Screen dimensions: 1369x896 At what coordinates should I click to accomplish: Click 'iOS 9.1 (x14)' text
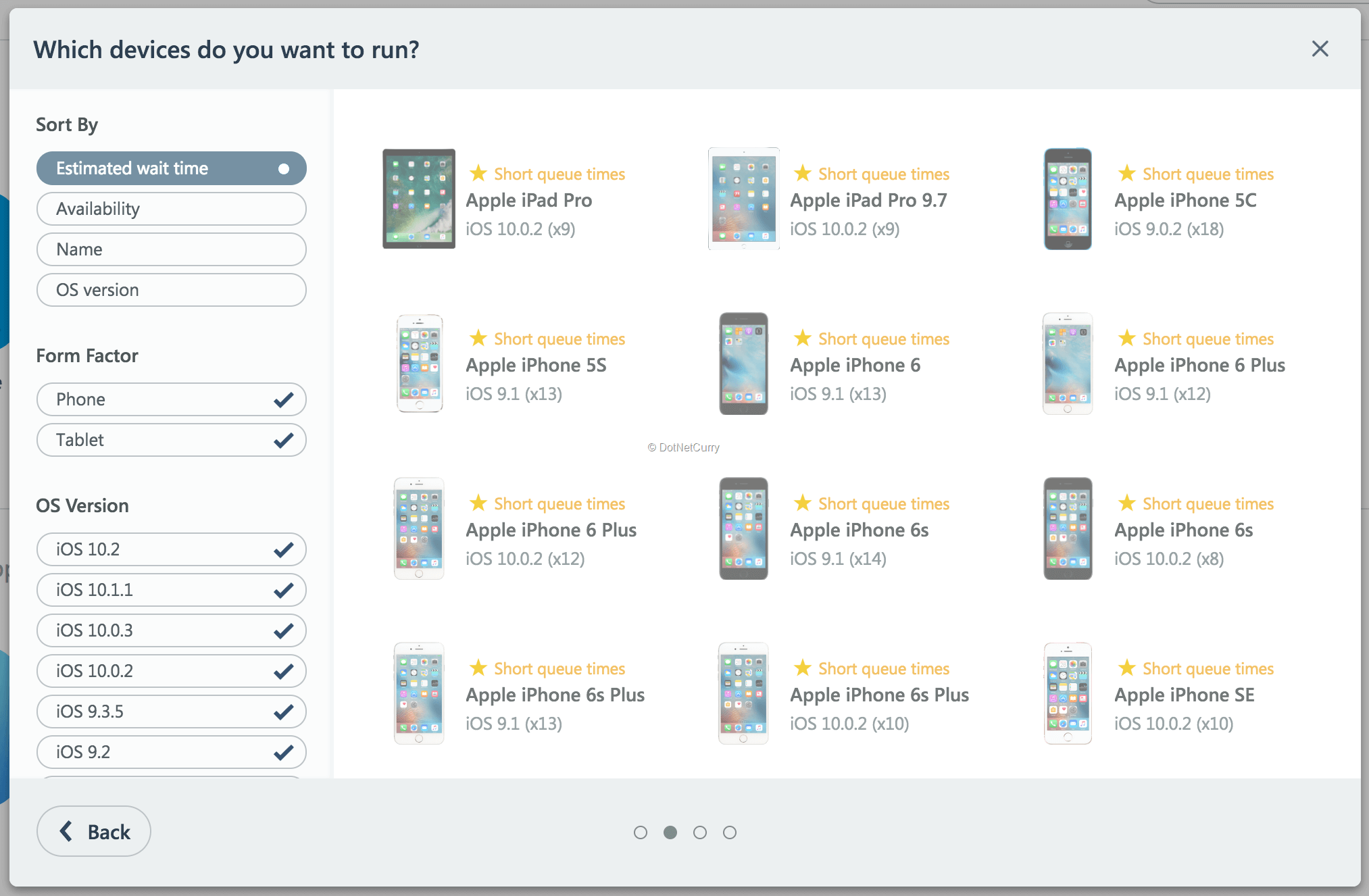click(x=839, y=559)
